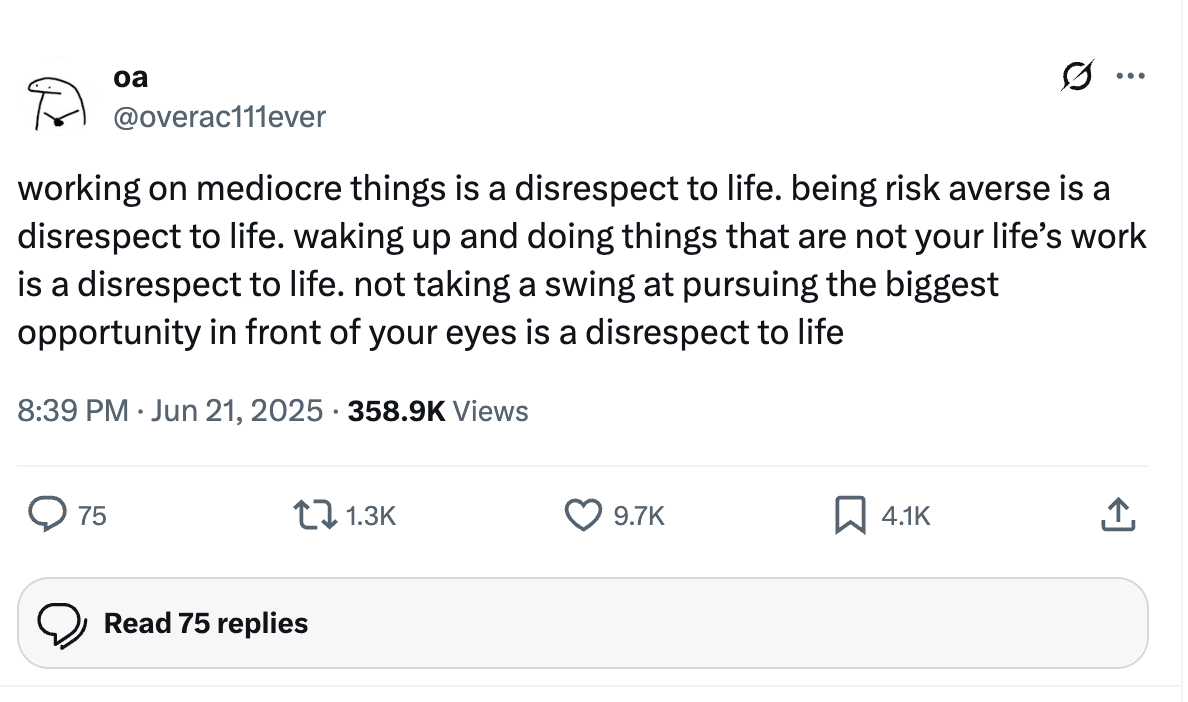Ask Grok about this post
Screen dimensions: 1188x702
[x=1078, y=77]
